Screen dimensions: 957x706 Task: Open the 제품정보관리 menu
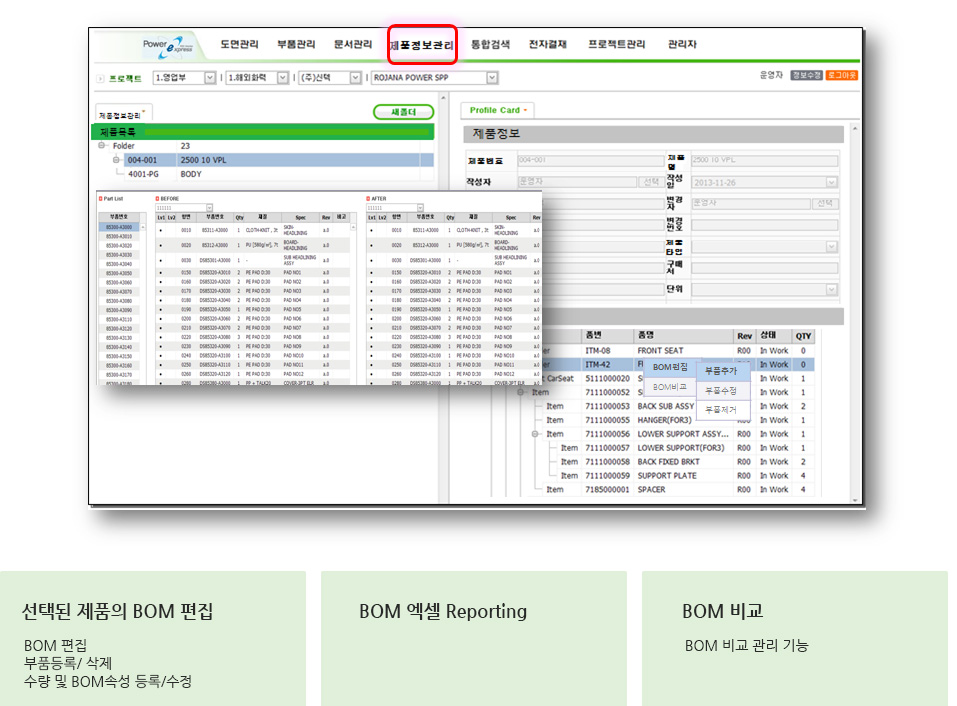tap(421, 46)
